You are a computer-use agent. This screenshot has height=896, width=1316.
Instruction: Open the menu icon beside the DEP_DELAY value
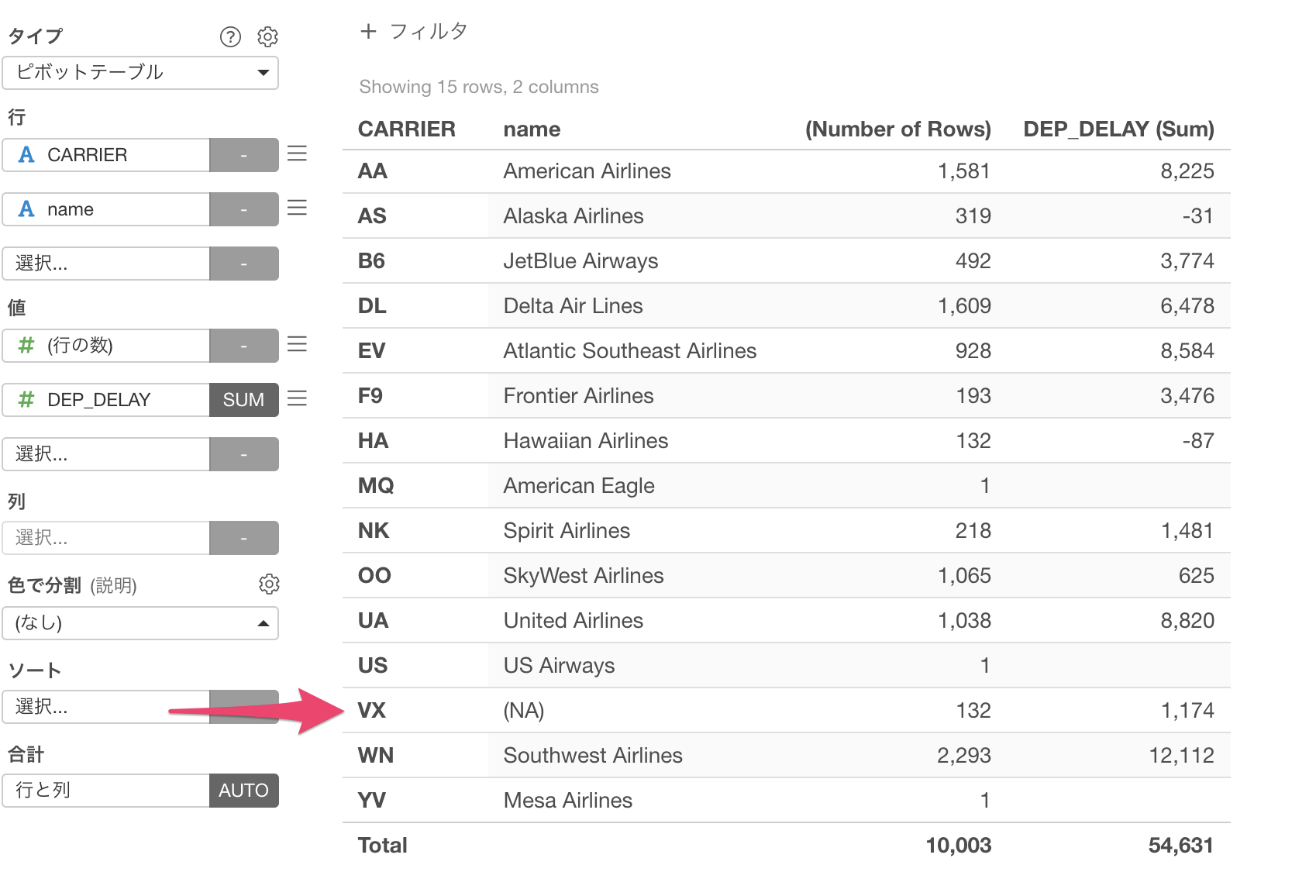click(297, 398)
